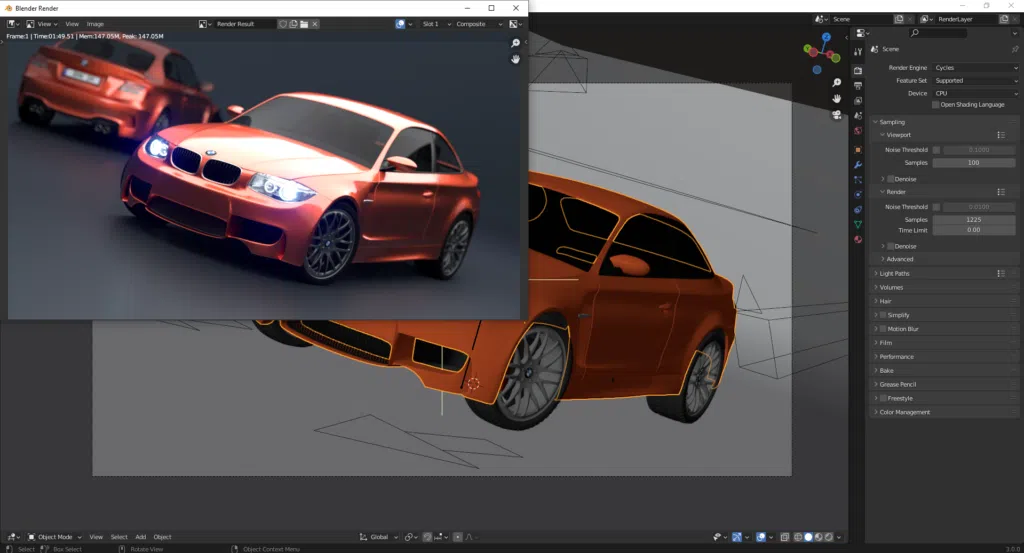This screenshot has width=1024, height=553.
Task: Open the Device dropdown showing CPU
Action: click(x=974, y=93)
